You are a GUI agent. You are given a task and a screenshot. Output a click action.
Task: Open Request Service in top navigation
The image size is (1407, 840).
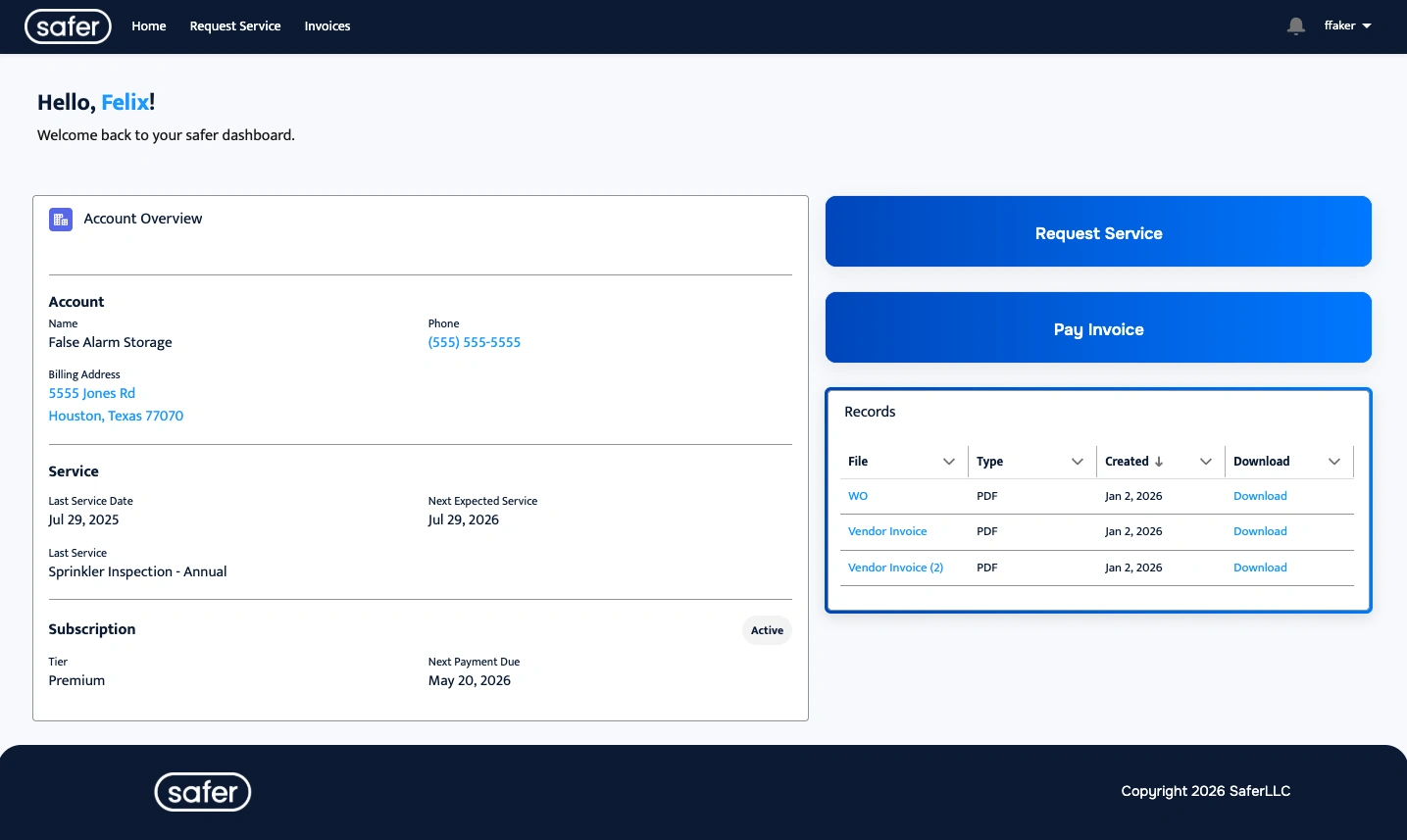[235, 26]
